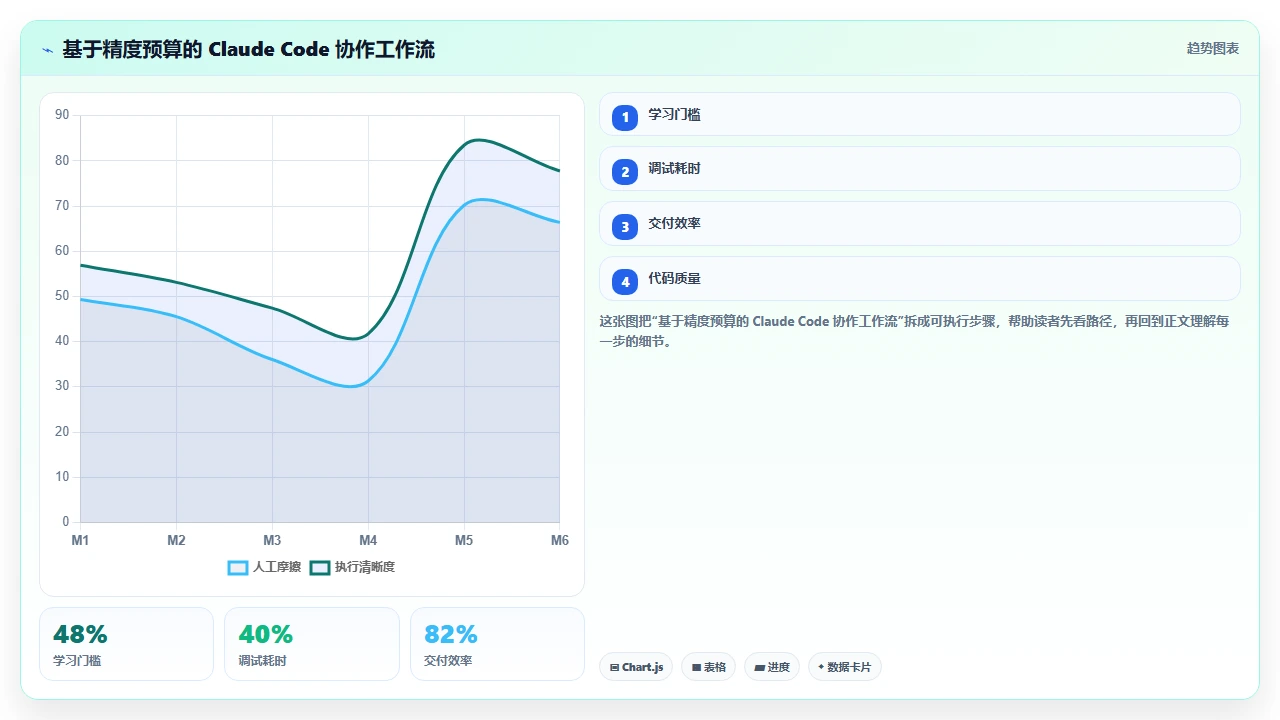Viewport: 1280px width, 720px height.
Task: Select step 1 number badge
Action: 625,117
